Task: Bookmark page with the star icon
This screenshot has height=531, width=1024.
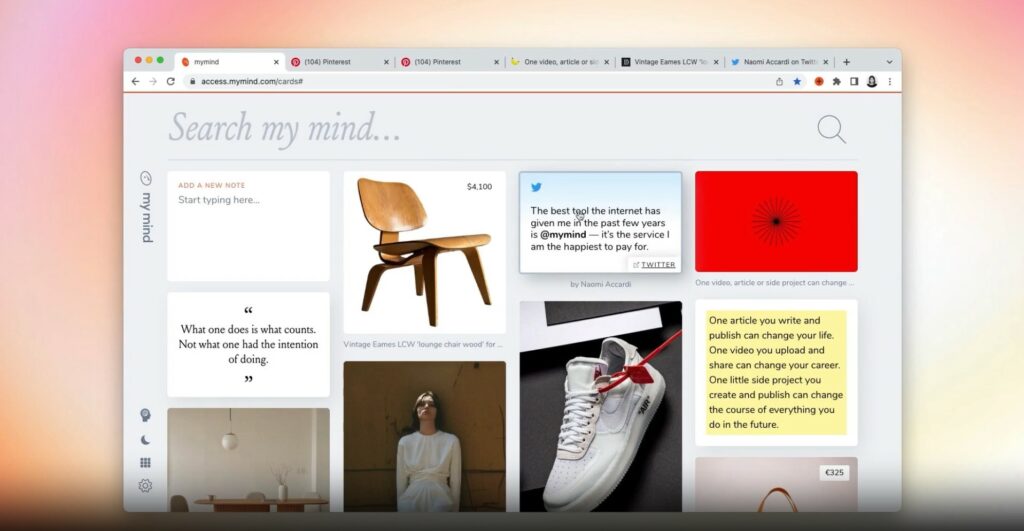Action: pos(797,82)
